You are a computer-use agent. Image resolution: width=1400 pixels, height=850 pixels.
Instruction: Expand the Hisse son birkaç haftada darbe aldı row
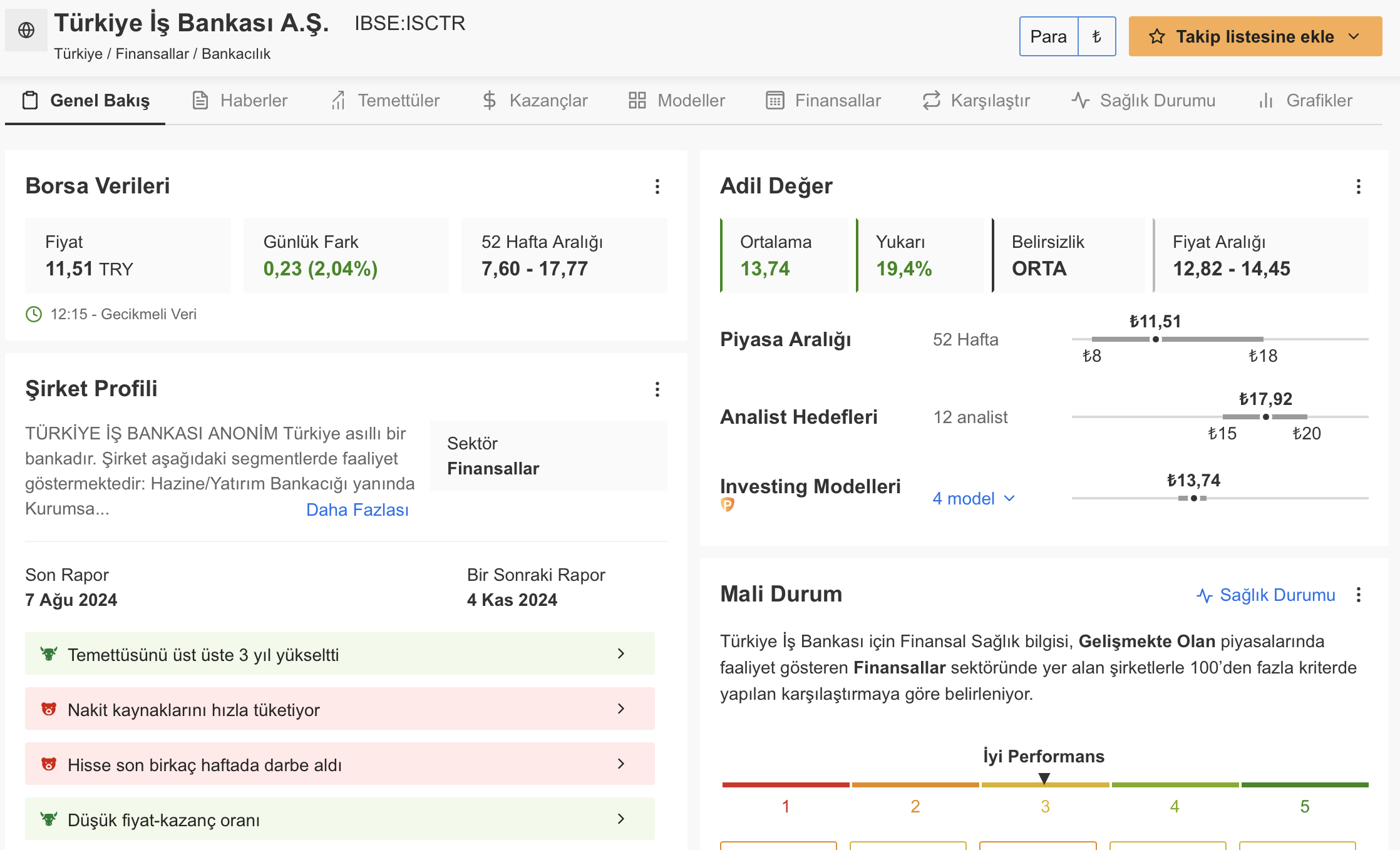[x=340, y=764]
